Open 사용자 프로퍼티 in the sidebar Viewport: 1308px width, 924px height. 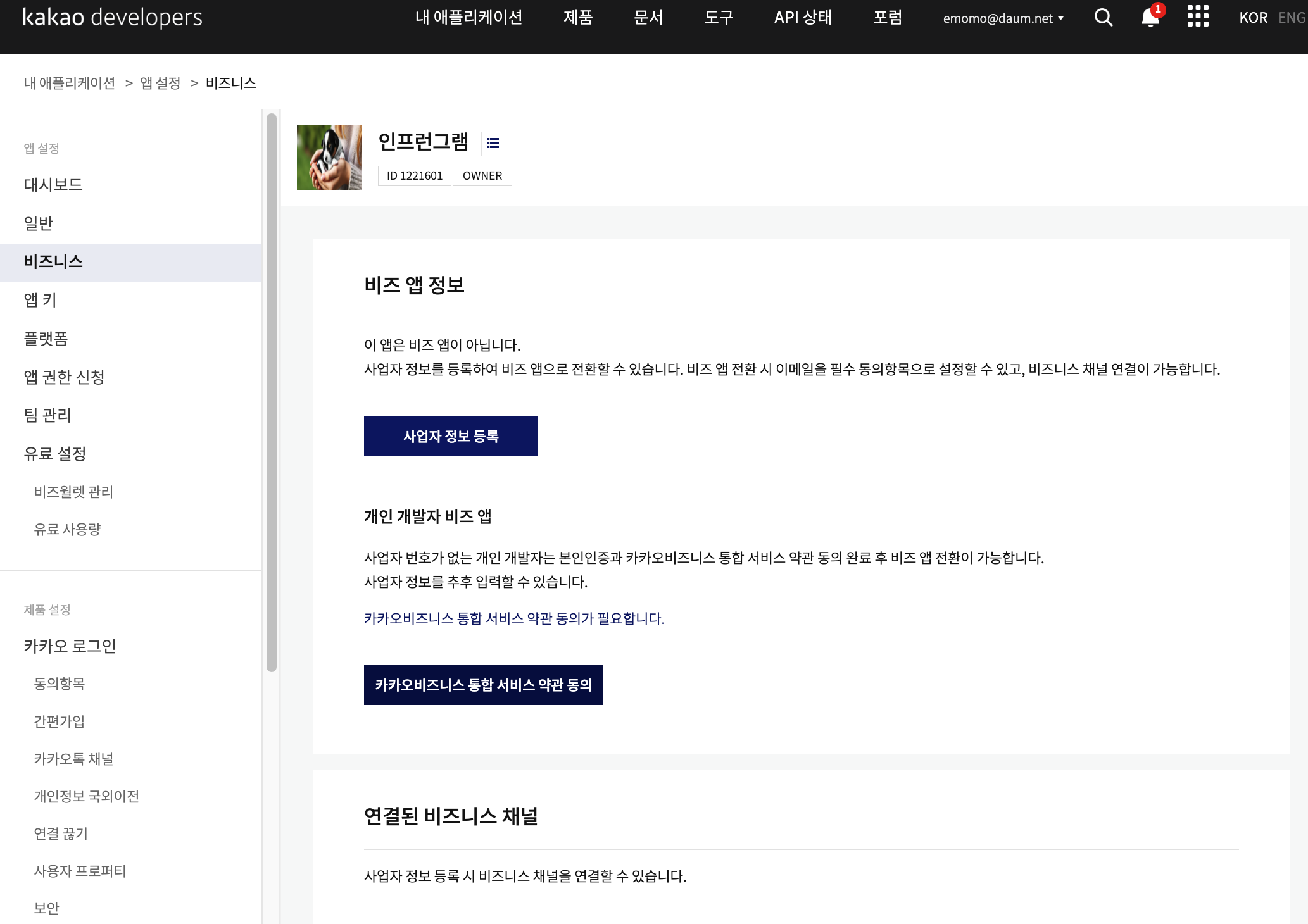click(80, 871)
